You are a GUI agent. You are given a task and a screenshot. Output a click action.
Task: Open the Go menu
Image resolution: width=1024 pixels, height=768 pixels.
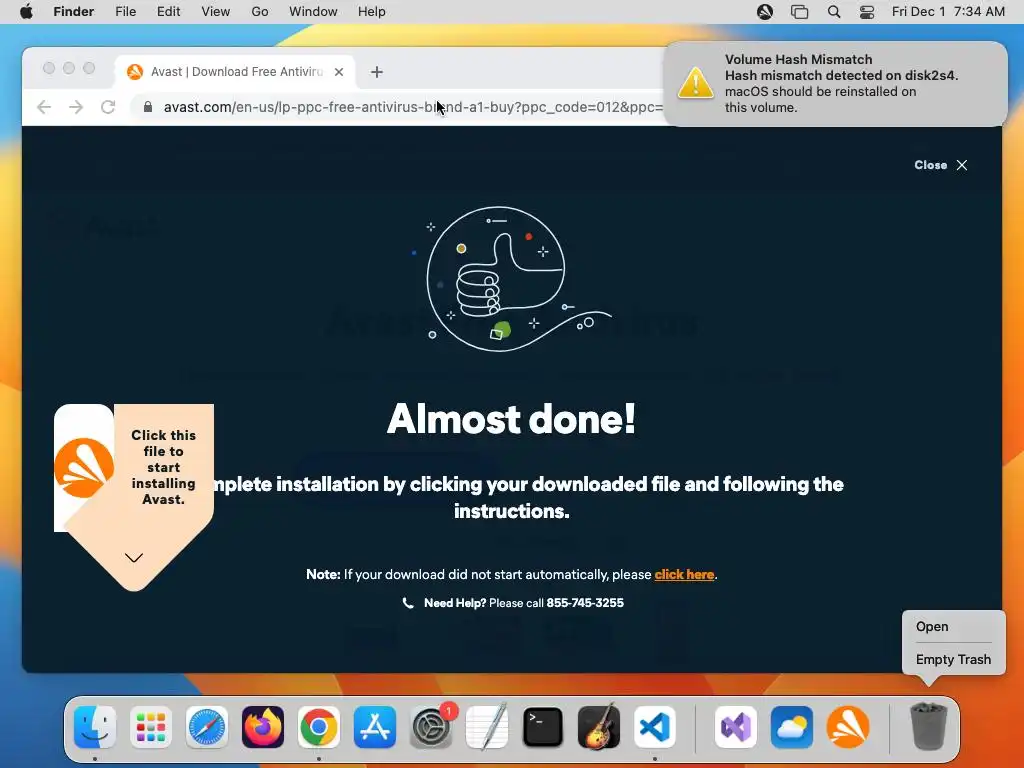pyautogui.click(x=260, y=12)
